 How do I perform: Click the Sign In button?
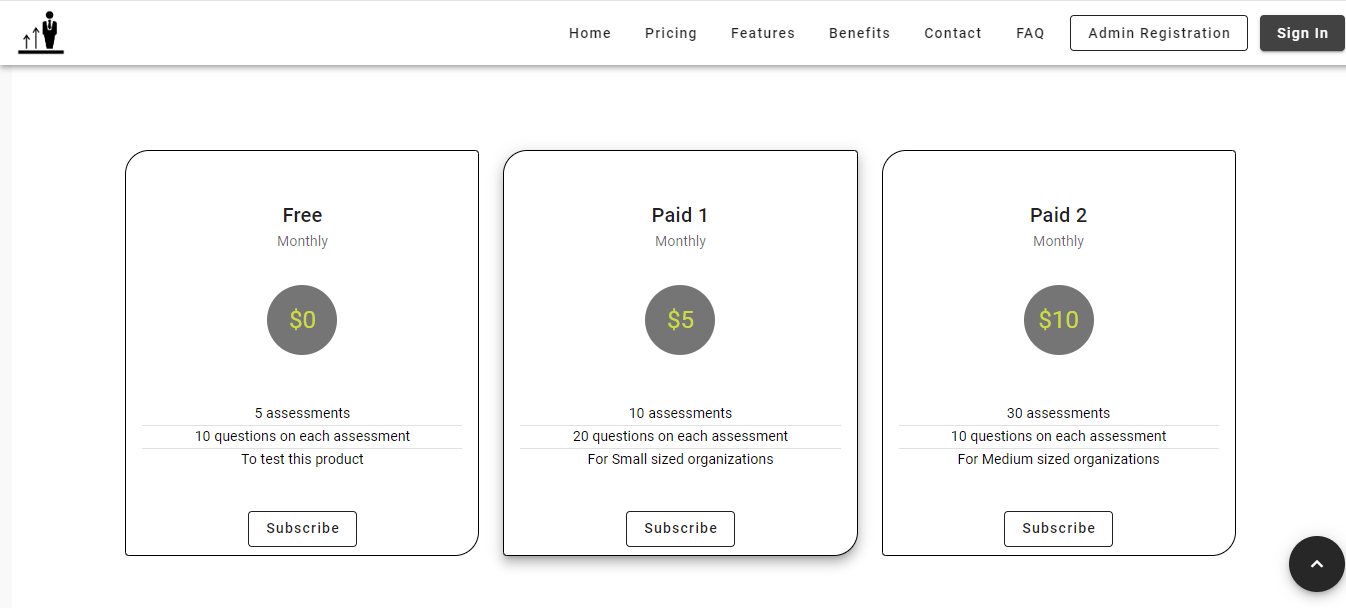(1302, 32)
